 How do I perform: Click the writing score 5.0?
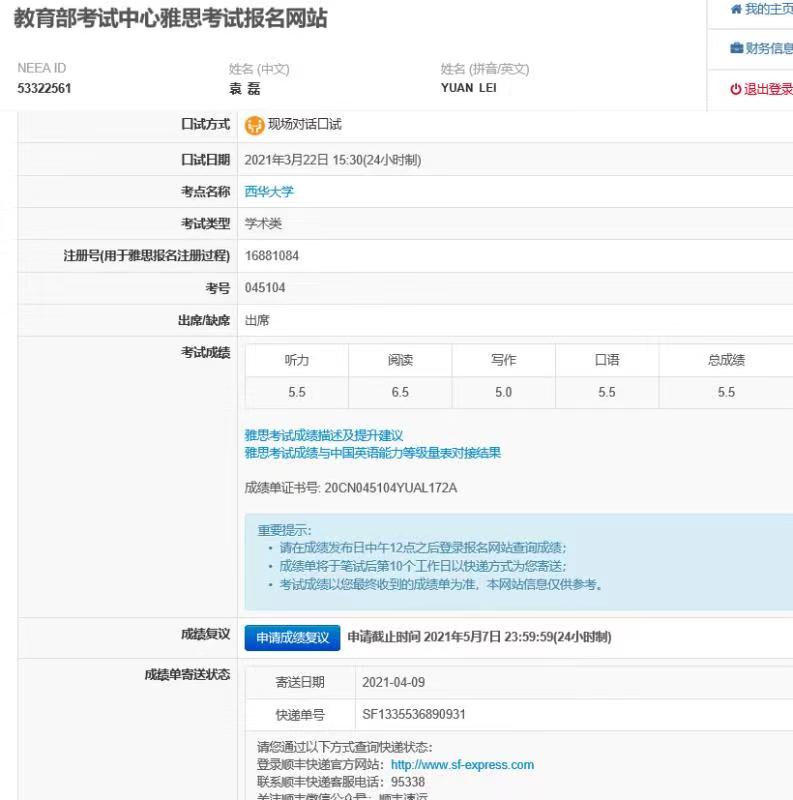coord(503,392)
